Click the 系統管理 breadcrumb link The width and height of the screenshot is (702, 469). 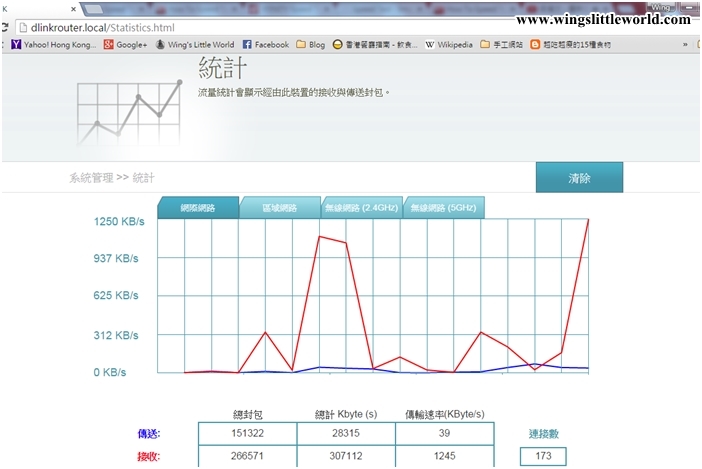pyautogui.click(x=90, y=178)
